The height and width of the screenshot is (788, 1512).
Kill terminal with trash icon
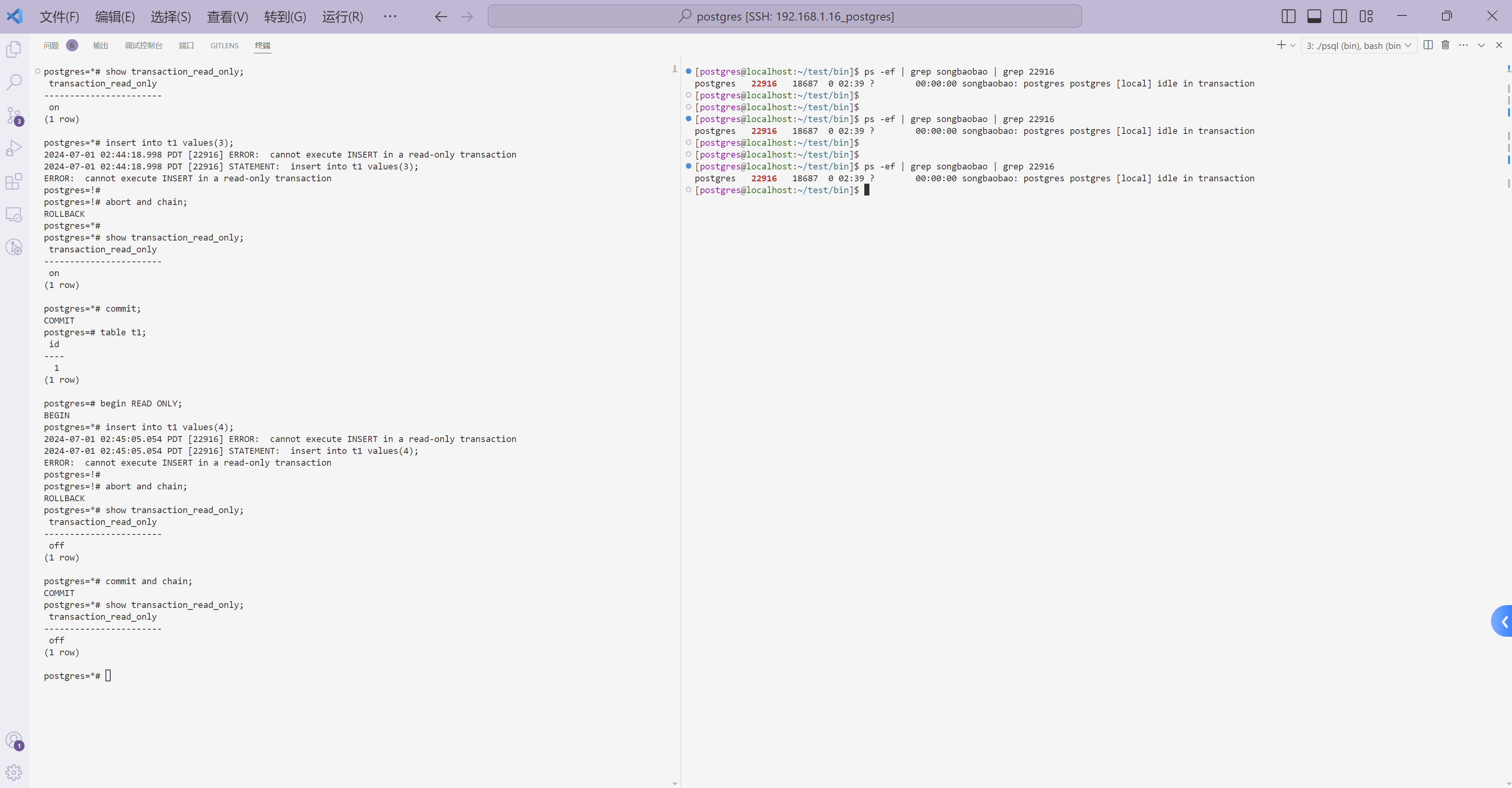[1446, 45]
